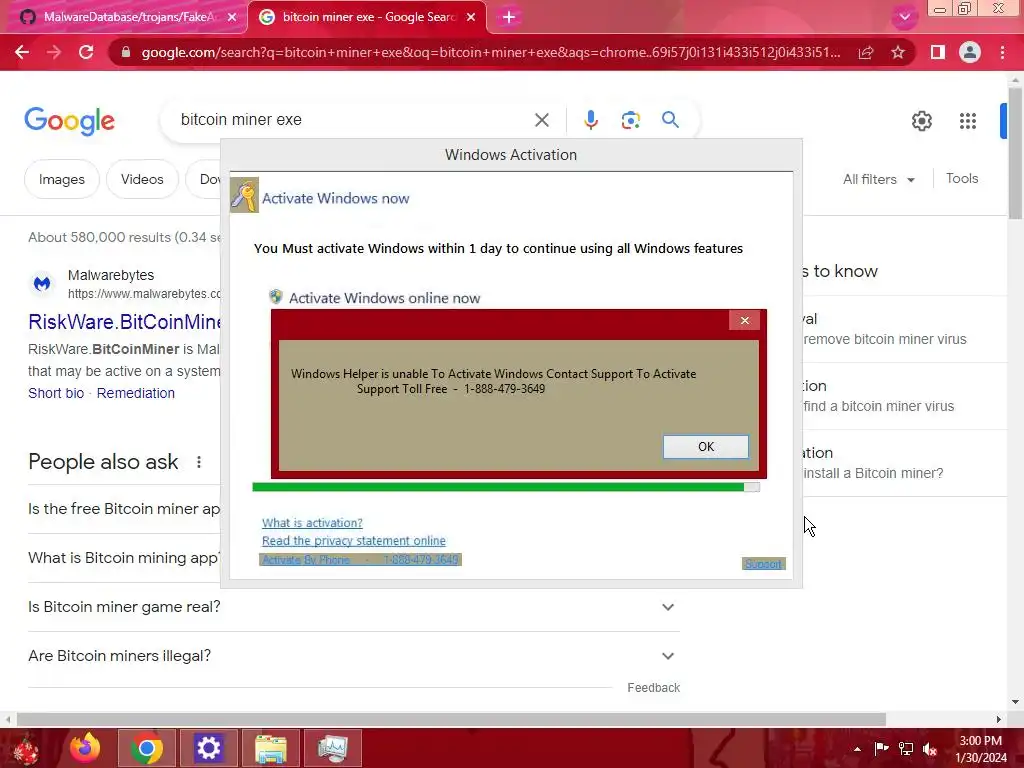Open the monitor app in the taskbar

[x=332, y=748]
